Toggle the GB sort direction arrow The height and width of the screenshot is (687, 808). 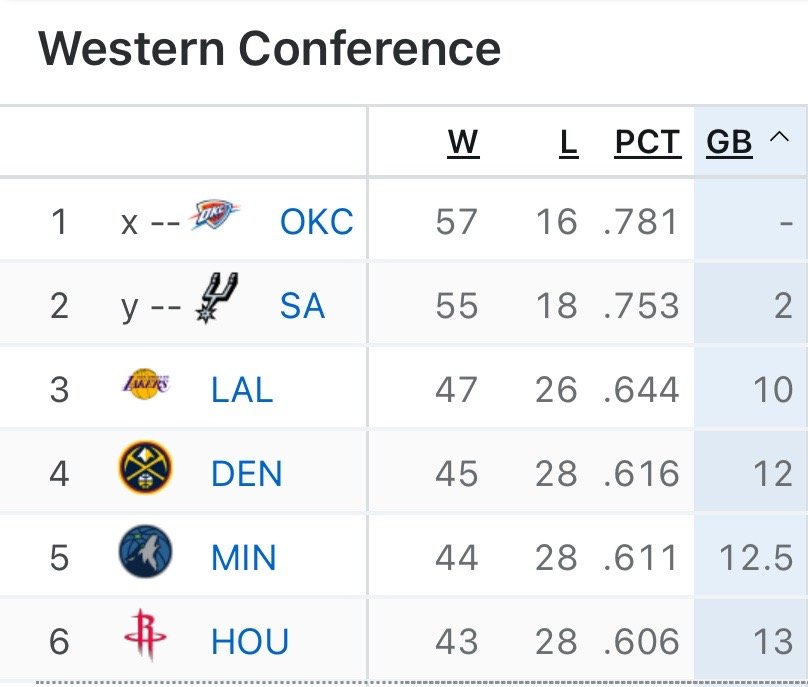pos(779,141)
